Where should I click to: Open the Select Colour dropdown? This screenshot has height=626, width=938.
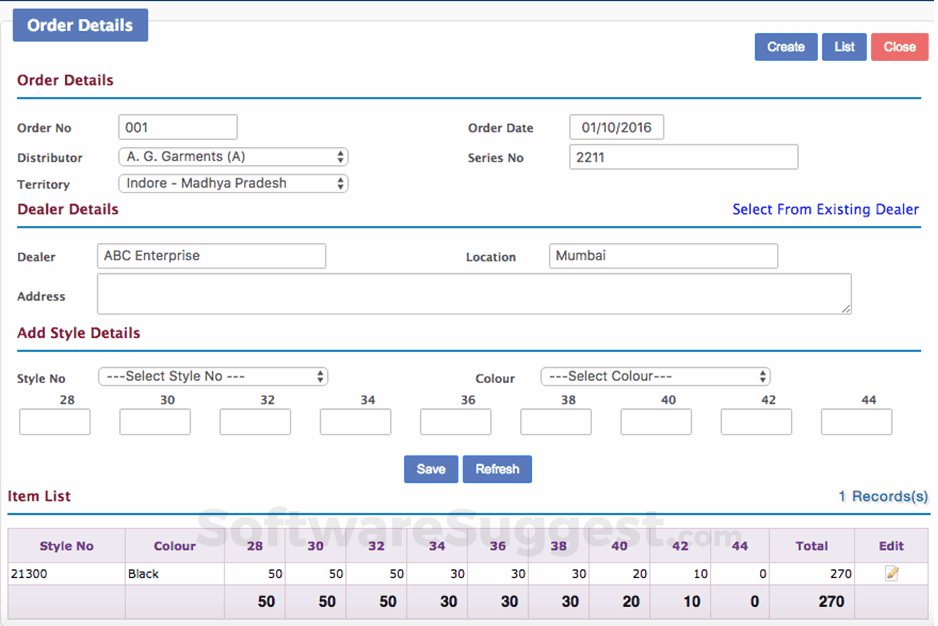[x=655, y=377]
